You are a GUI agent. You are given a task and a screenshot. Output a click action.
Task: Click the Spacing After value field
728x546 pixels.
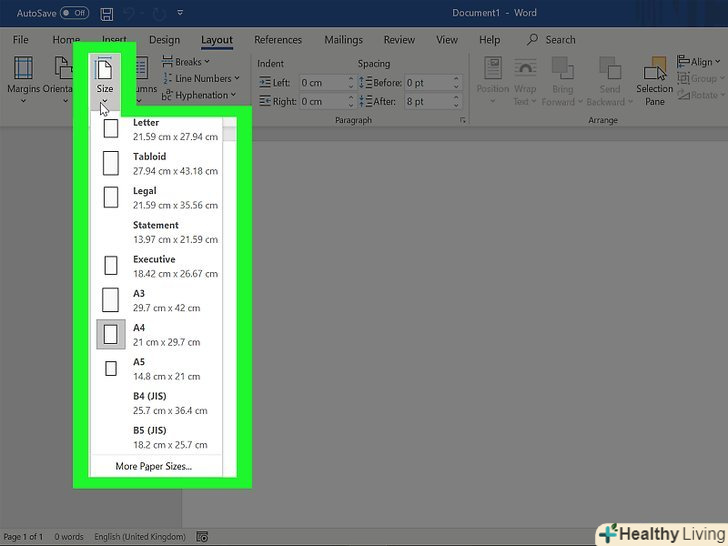click(428, 101)
